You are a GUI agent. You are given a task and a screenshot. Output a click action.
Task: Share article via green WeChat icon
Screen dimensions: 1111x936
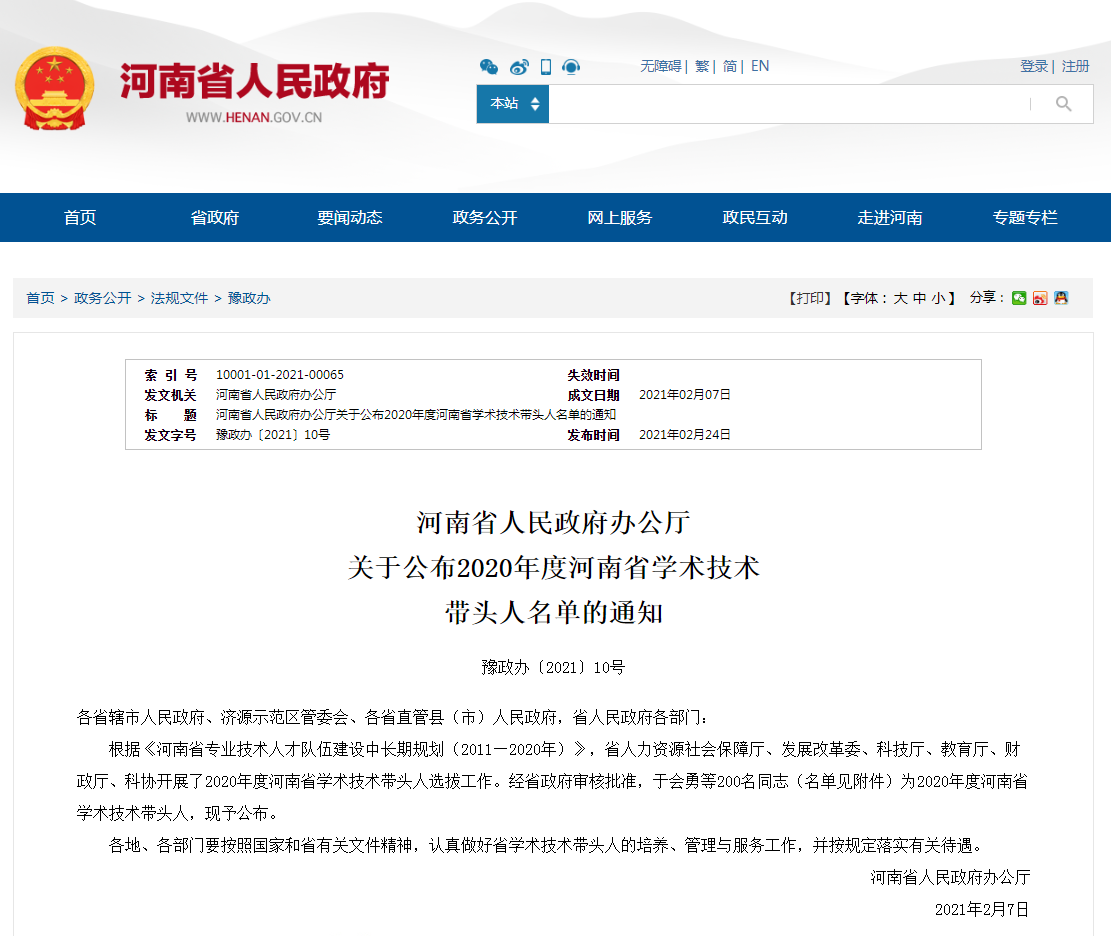tap(1019, 298)
